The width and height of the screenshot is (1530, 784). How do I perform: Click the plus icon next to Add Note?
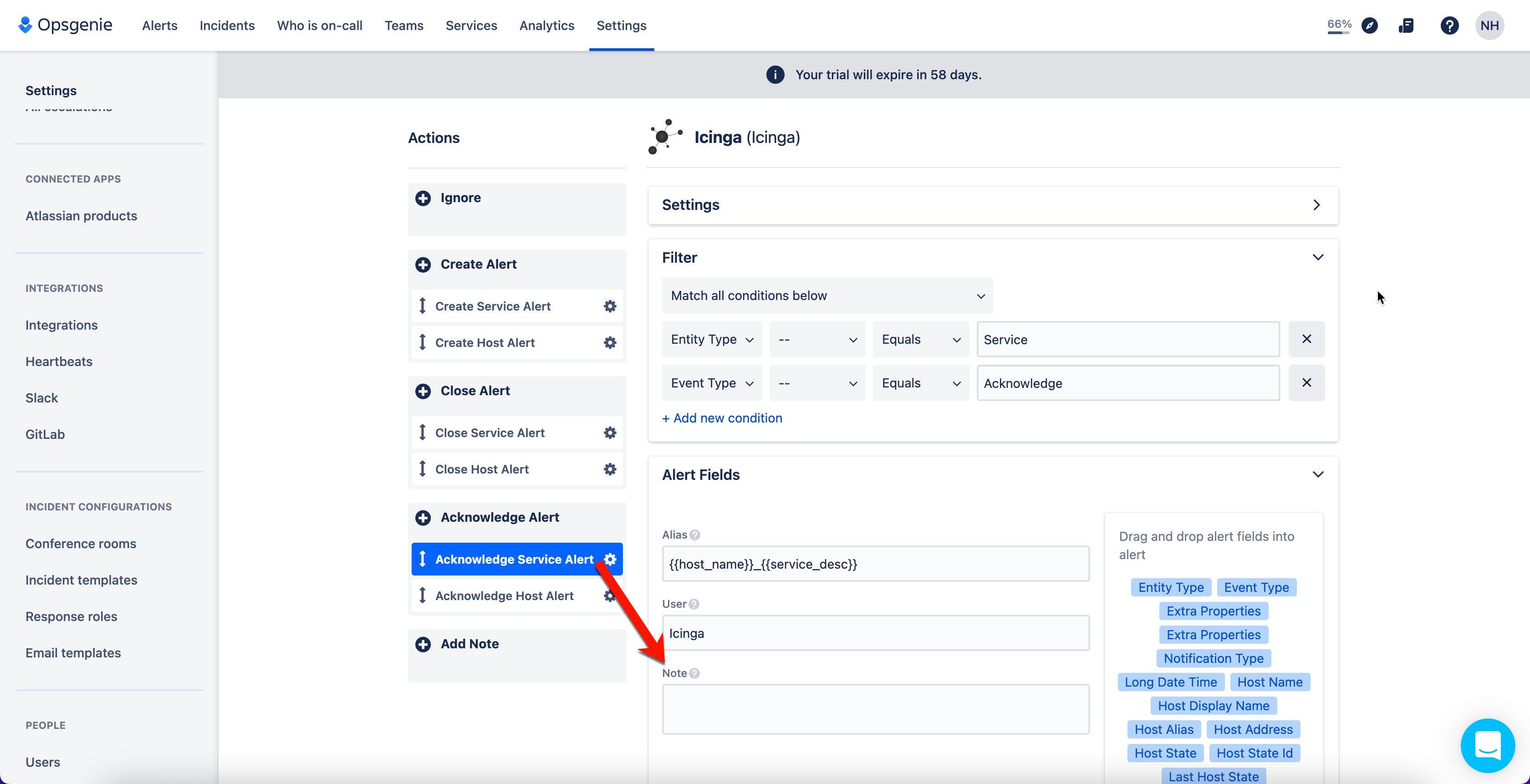(423, 644)
